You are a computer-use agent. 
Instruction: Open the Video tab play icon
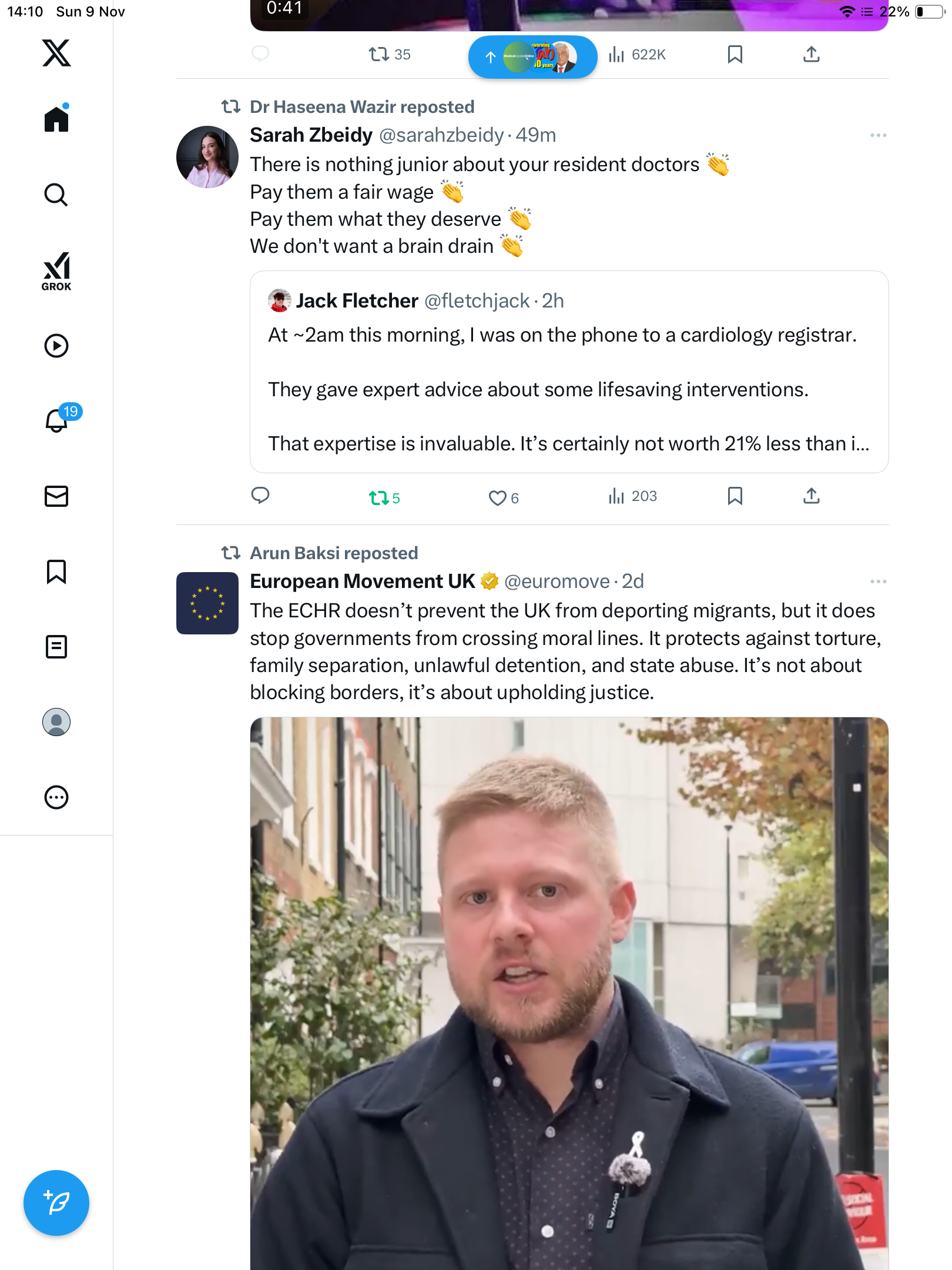(56, 346)
